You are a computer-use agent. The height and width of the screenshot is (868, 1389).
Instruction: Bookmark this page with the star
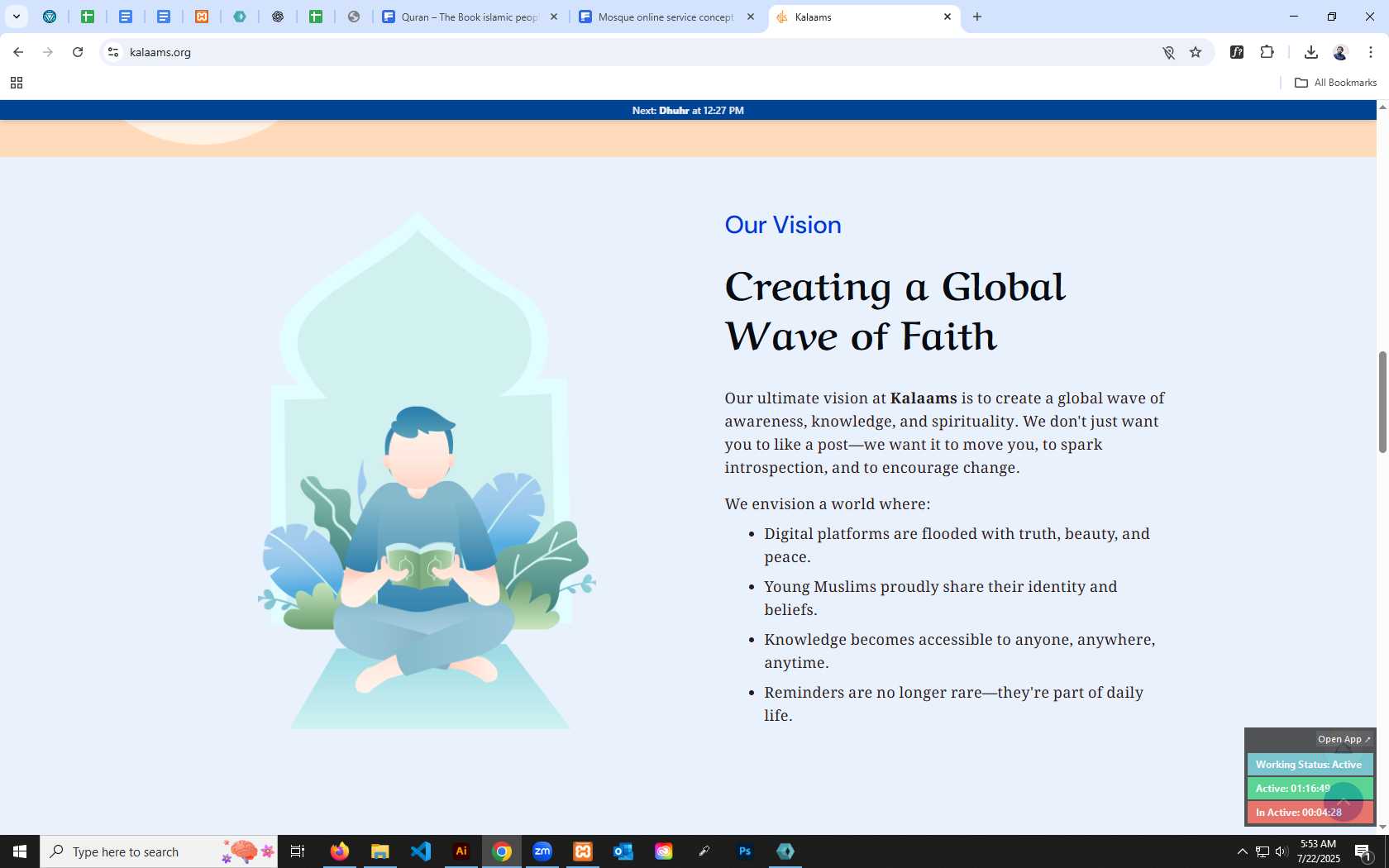(x=1196, y=52)
